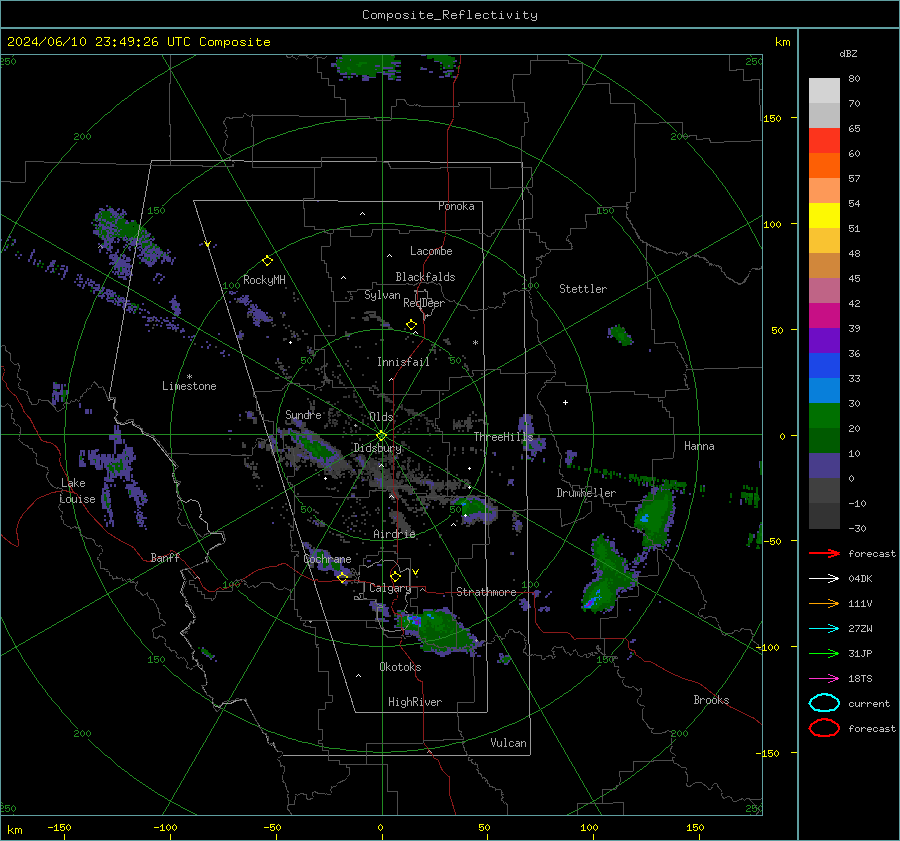Screen dimensions: 900x841
Task: Select the bright green 30 dBZ swatch
Action: [x=824, y=415]
